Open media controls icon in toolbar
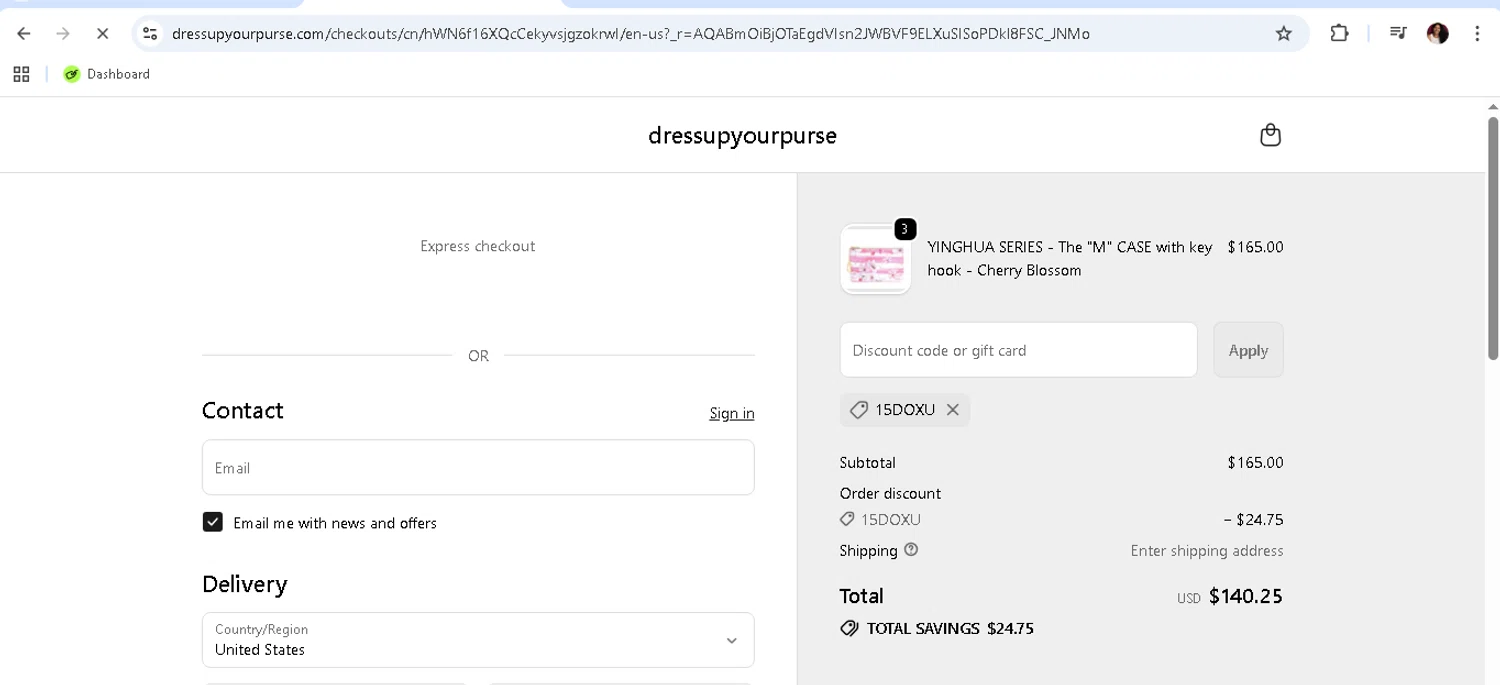Image resolution: width=1500 pixels, height=685 pixels. point(1398,33)
